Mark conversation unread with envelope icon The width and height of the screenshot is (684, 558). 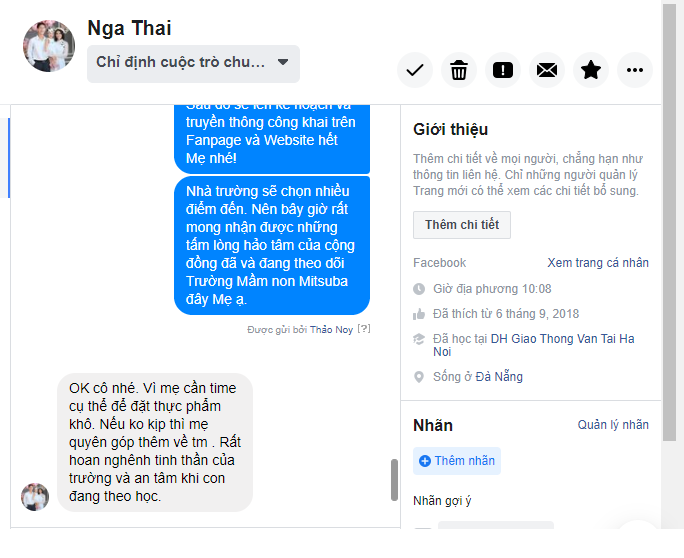(547, 70)
